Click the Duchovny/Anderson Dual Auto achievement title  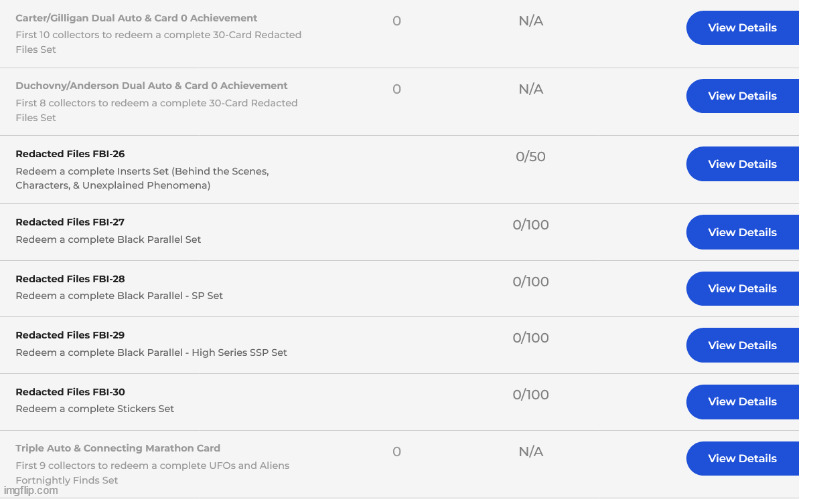(151, 86)
